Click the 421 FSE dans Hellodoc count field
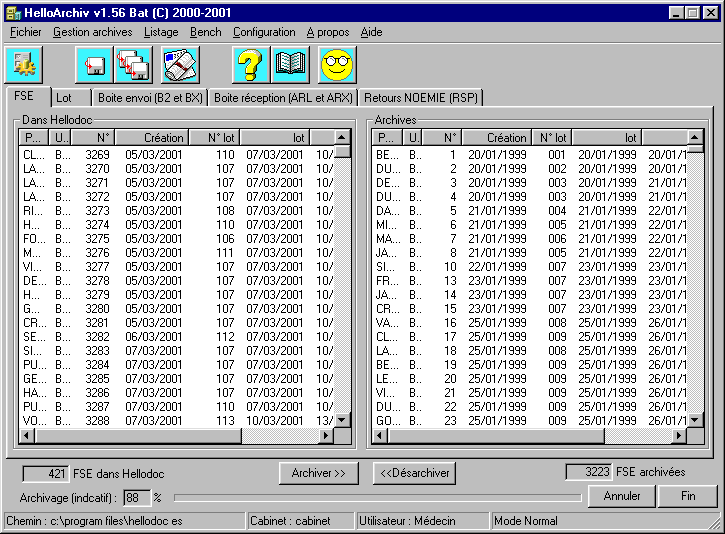 click(46, 474)
